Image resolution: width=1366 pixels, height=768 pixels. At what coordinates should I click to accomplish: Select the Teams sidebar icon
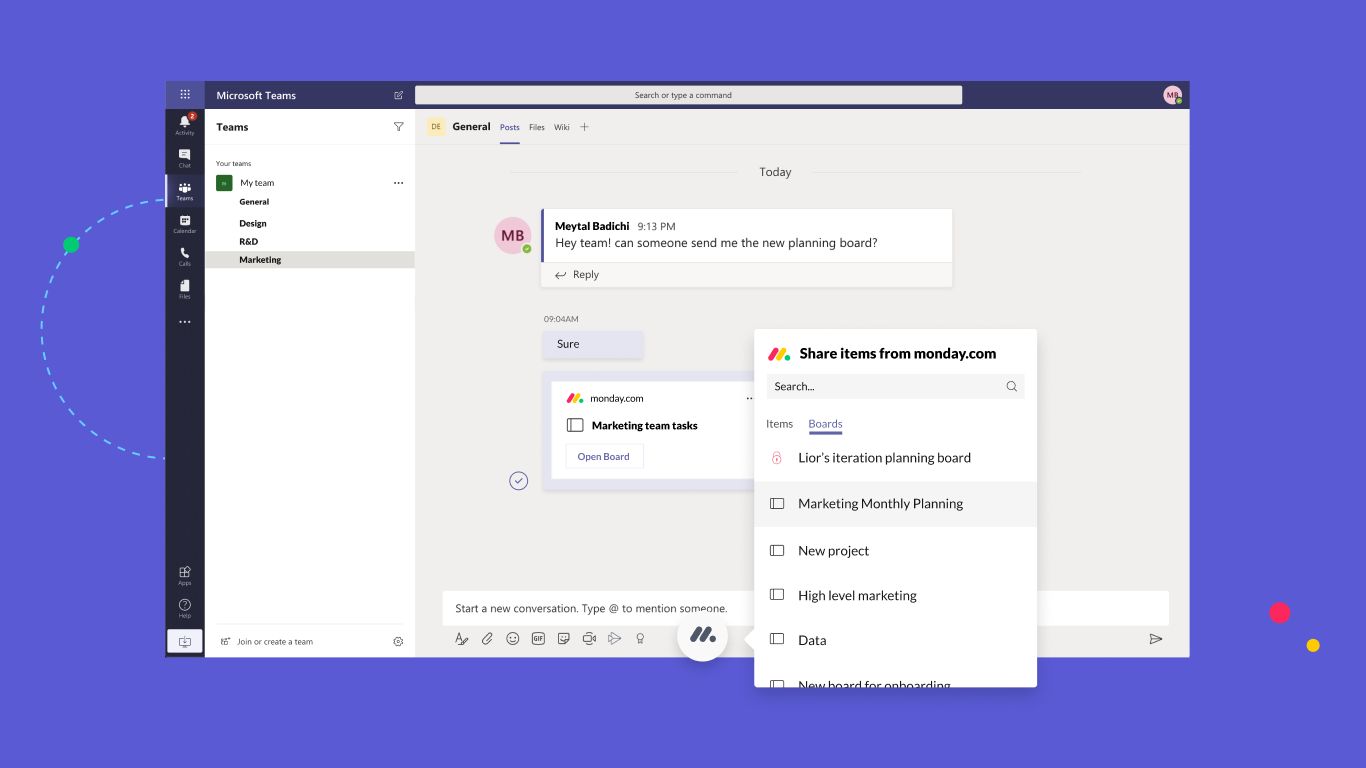pyautogui.click(x=185, y=191)
